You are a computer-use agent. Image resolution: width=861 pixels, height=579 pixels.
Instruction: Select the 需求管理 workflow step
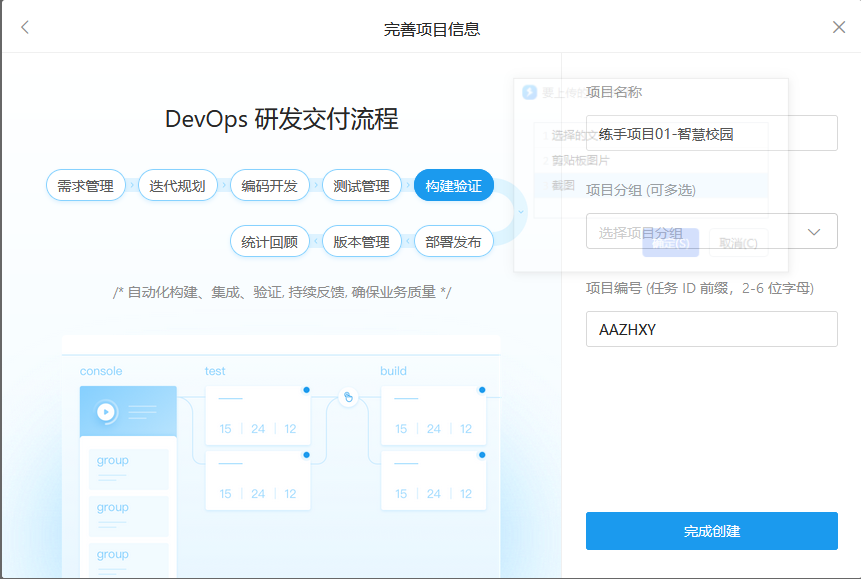(x=85, y=186)
